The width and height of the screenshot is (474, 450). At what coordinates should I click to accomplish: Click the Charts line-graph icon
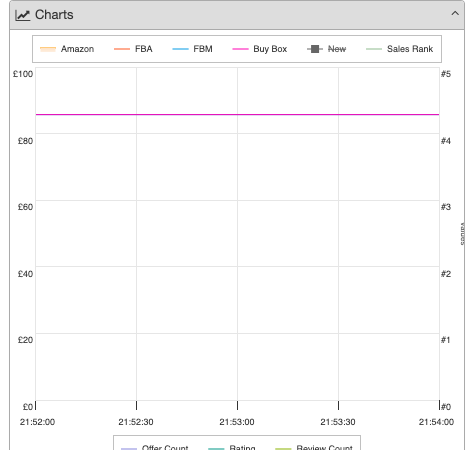point(23,15)
